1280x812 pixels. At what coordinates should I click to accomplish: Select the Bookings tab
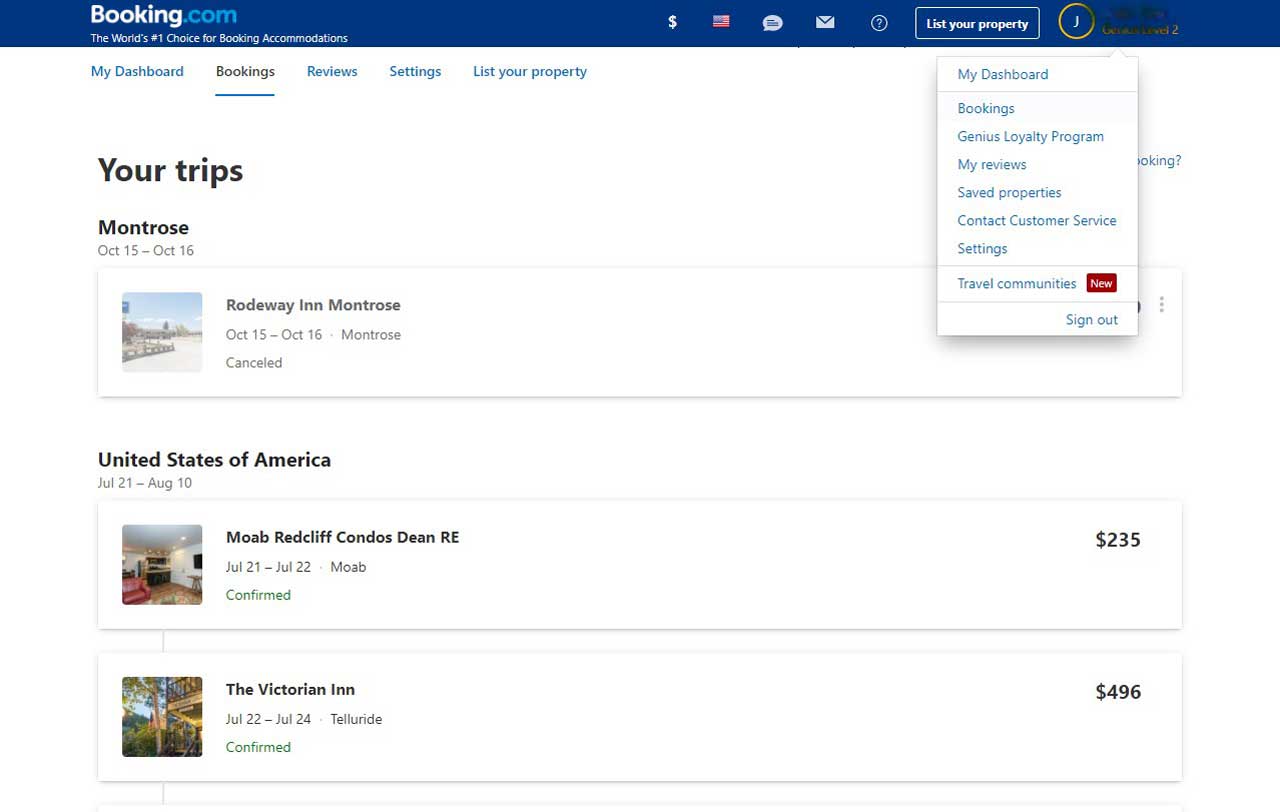(245, 71)
